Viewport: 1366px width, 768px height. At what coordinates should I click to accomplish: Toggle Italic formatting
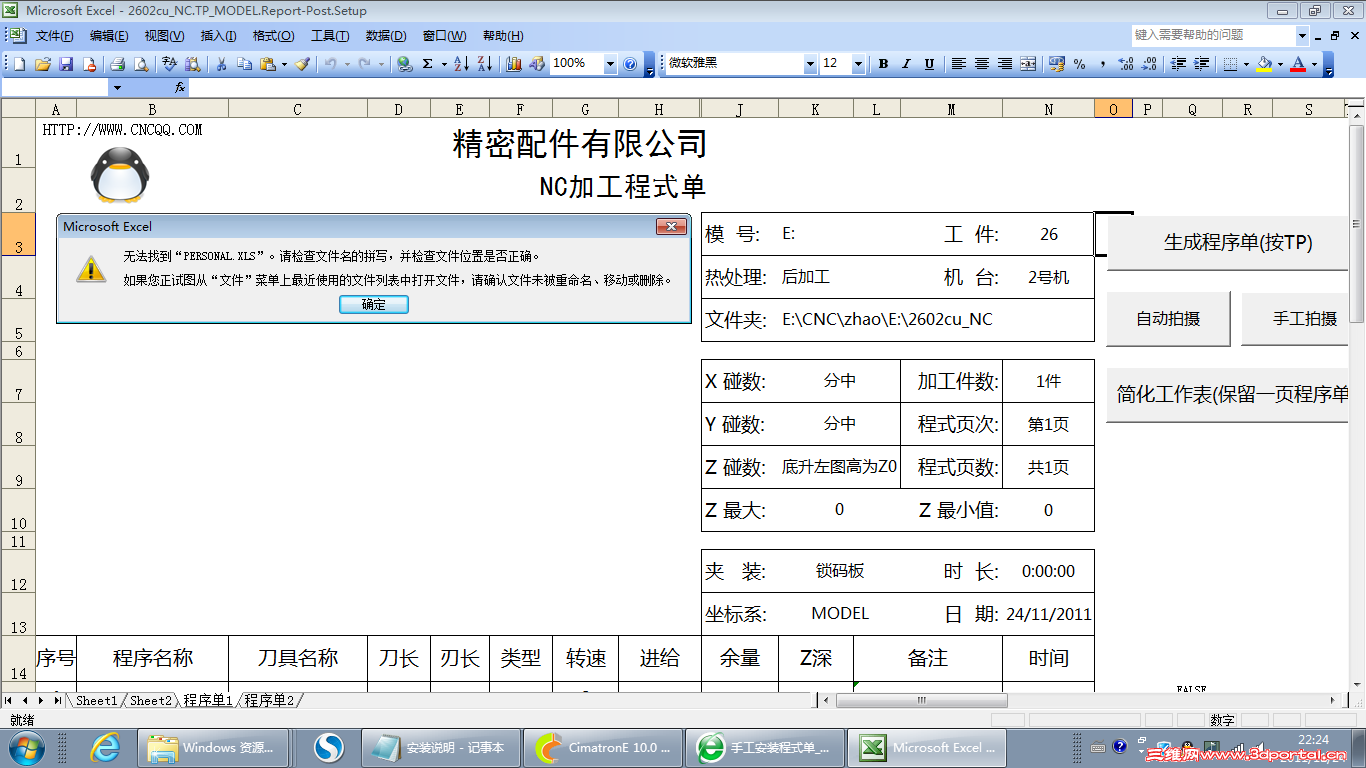pyautogui.click(x=905, y=64)
